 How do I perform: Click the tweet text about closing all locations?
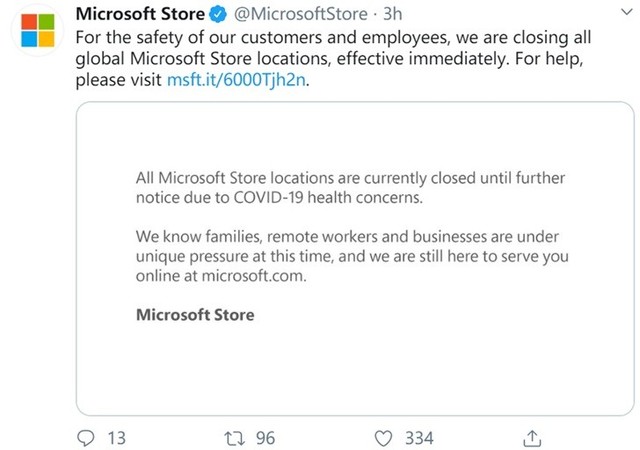pos(333,58)
